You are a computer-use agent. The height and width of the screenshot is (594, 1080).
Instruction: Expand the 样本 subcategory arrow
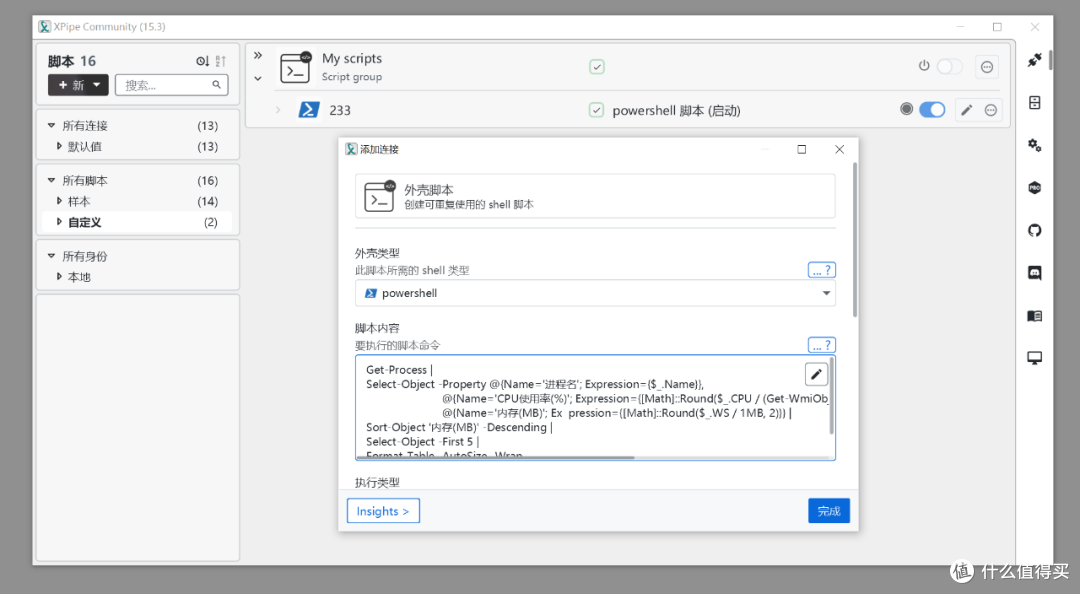pos(59,201)
